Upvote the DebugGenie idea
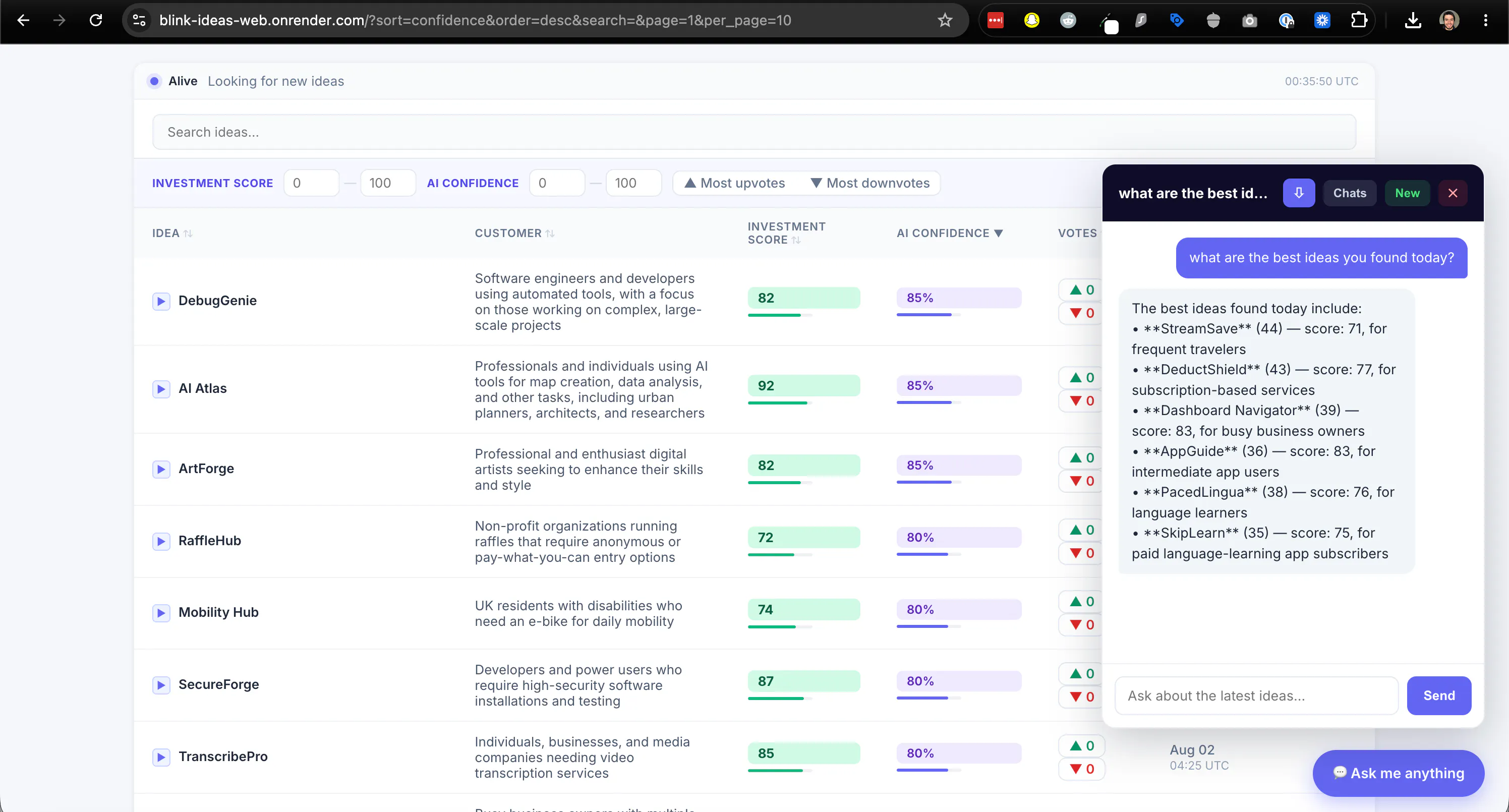Screen dimensions: 1509x812 pos(1081,290)
